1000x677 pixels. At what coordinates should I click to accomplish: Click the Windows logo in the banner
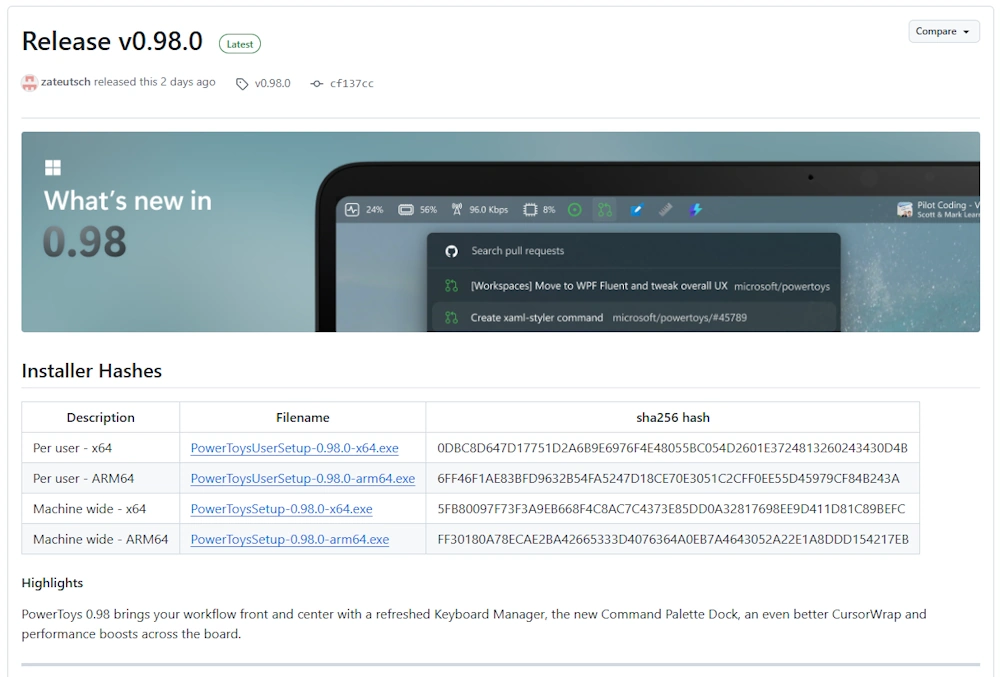[x=53, y=168]
